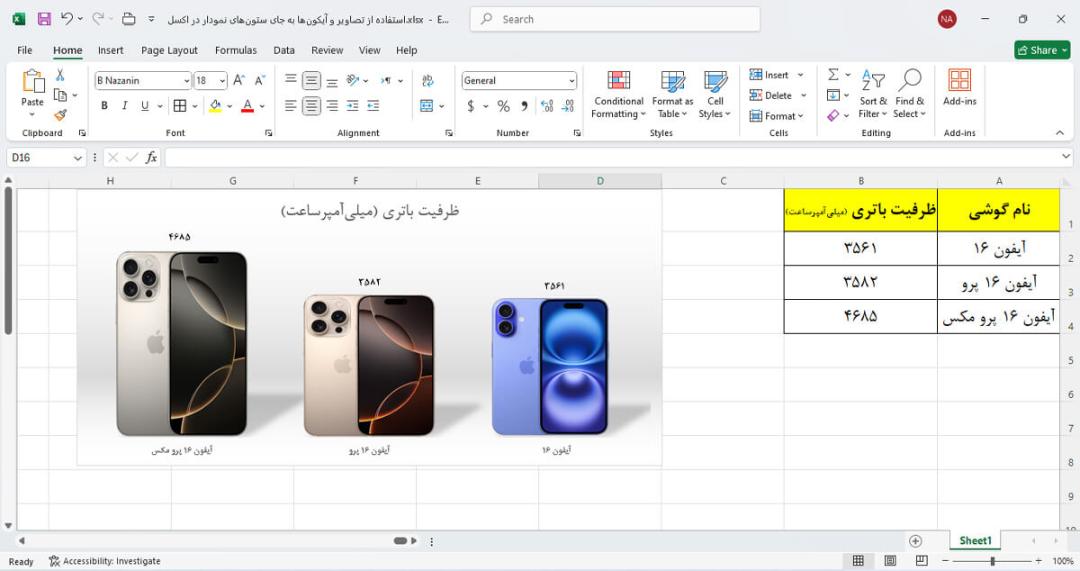
Task: Click the Share button
Action: [x=1042, y=50]
